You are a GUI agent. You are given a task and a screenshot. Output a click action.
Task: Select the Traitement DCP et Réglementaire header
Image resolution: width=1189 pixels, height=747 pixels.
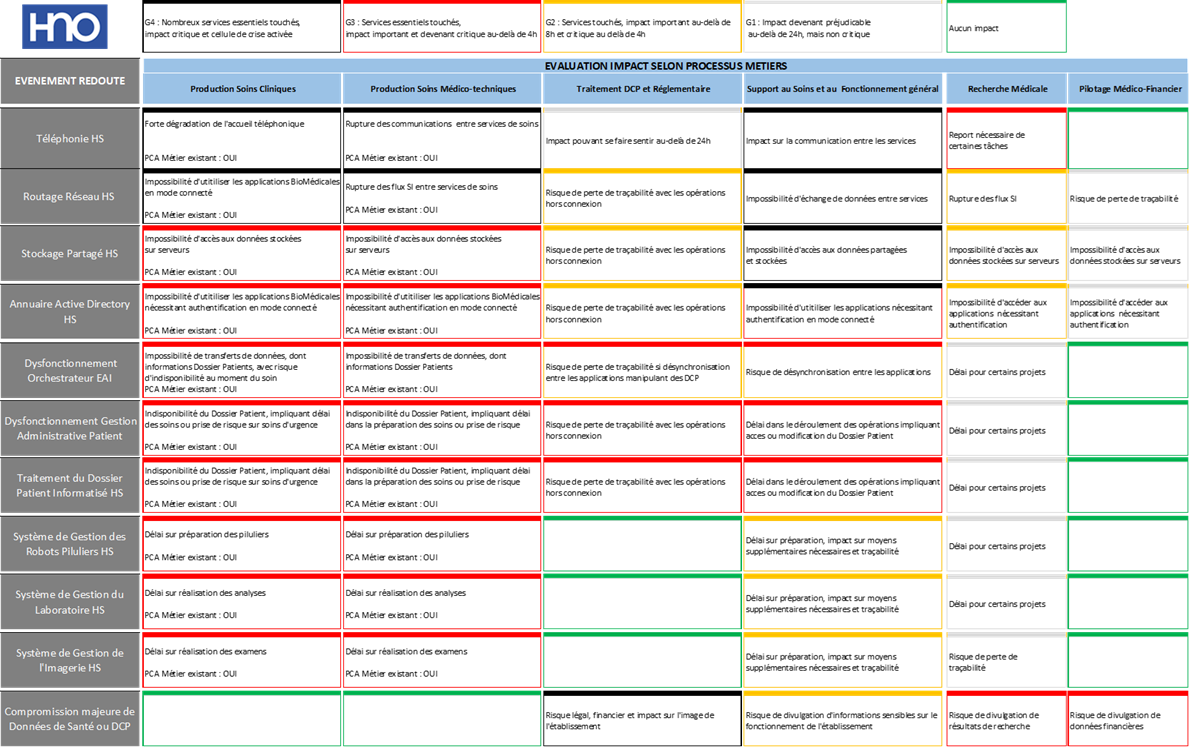tap(643, 89)
